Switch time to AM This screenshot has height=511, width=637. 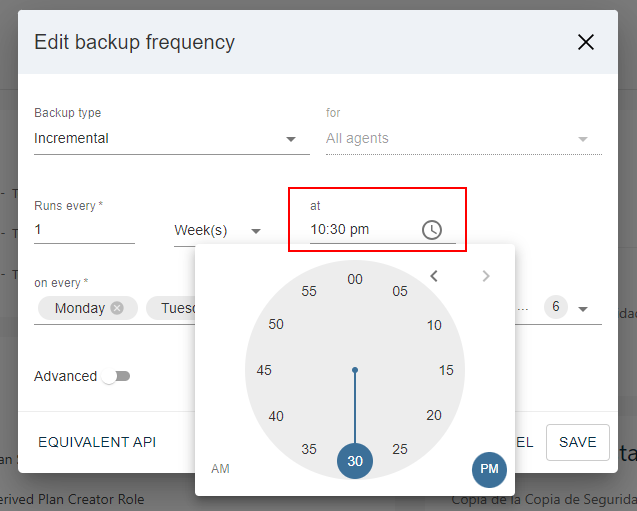(221, 468)
